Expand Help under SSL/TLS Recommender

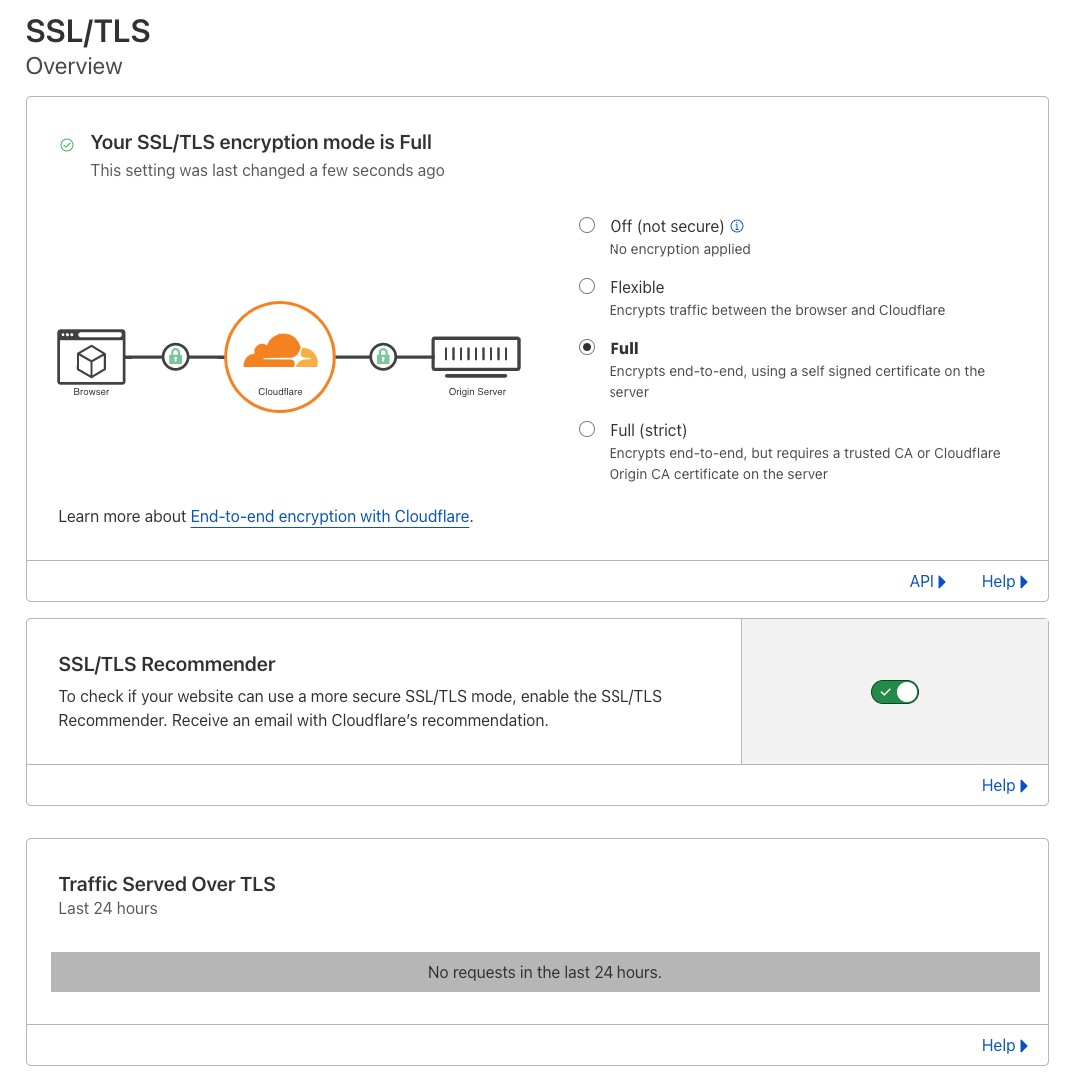click(1004, 786)
